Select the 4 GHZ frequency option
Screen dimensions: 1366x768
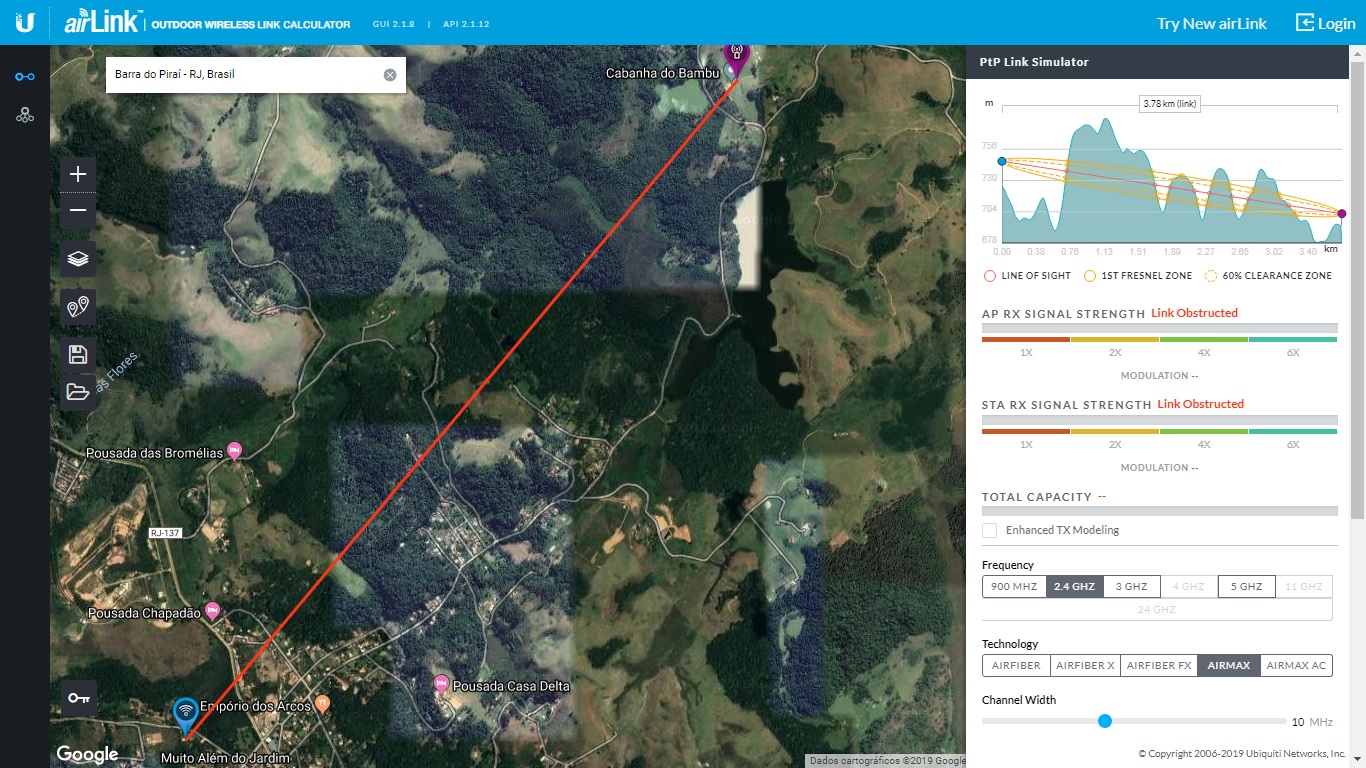click(x=1189, y=586)
